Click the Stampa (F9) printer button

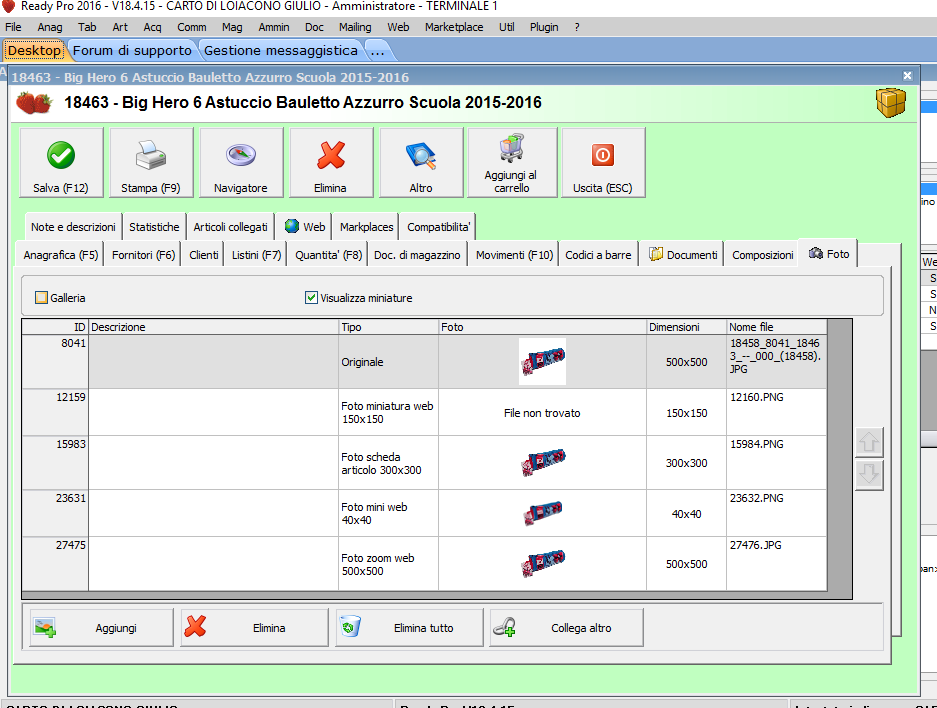[x=151, y=162]
